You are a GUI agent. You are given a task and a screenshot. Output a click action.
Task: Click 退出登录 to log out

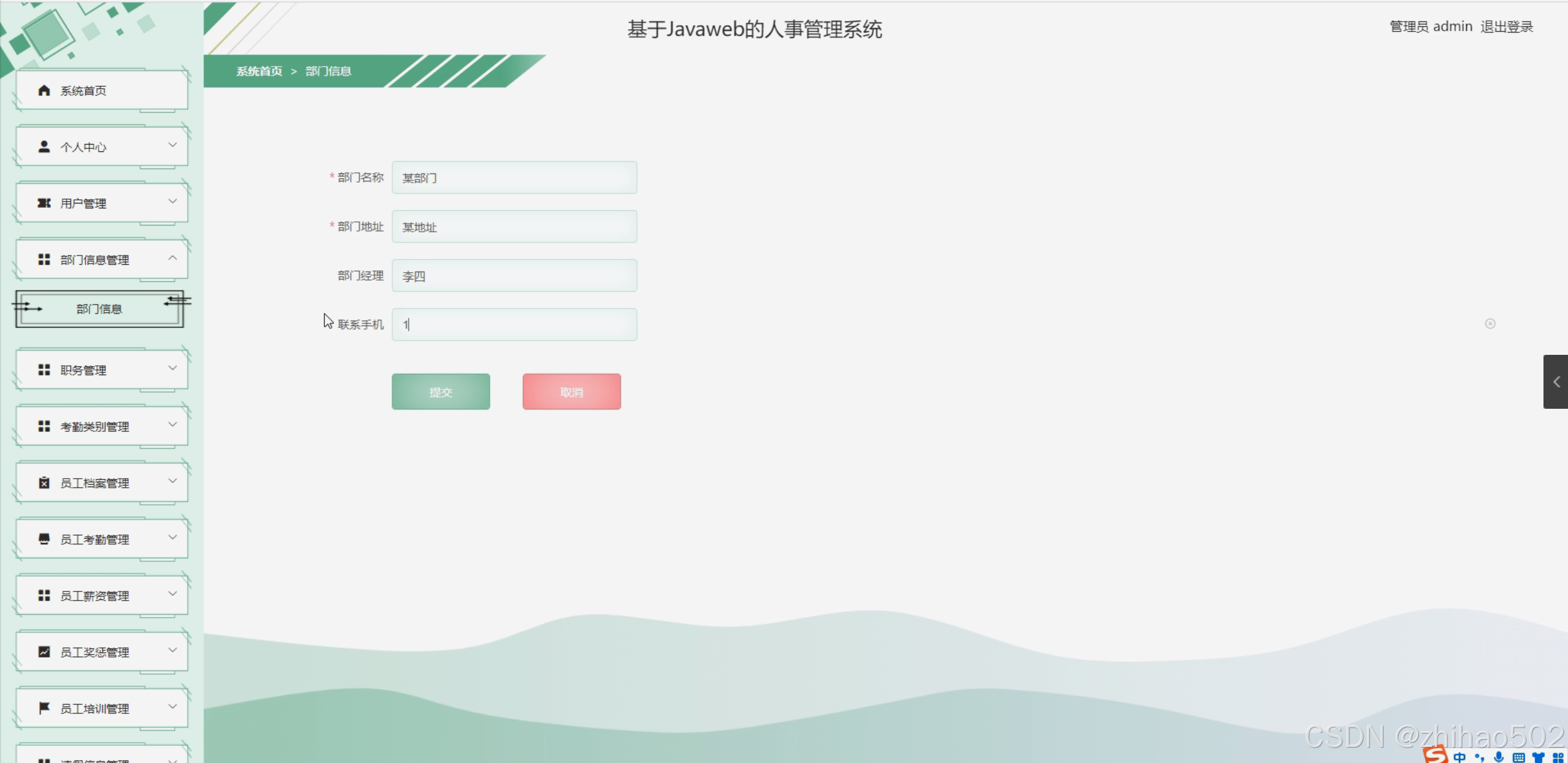(x=1506, y=27)
